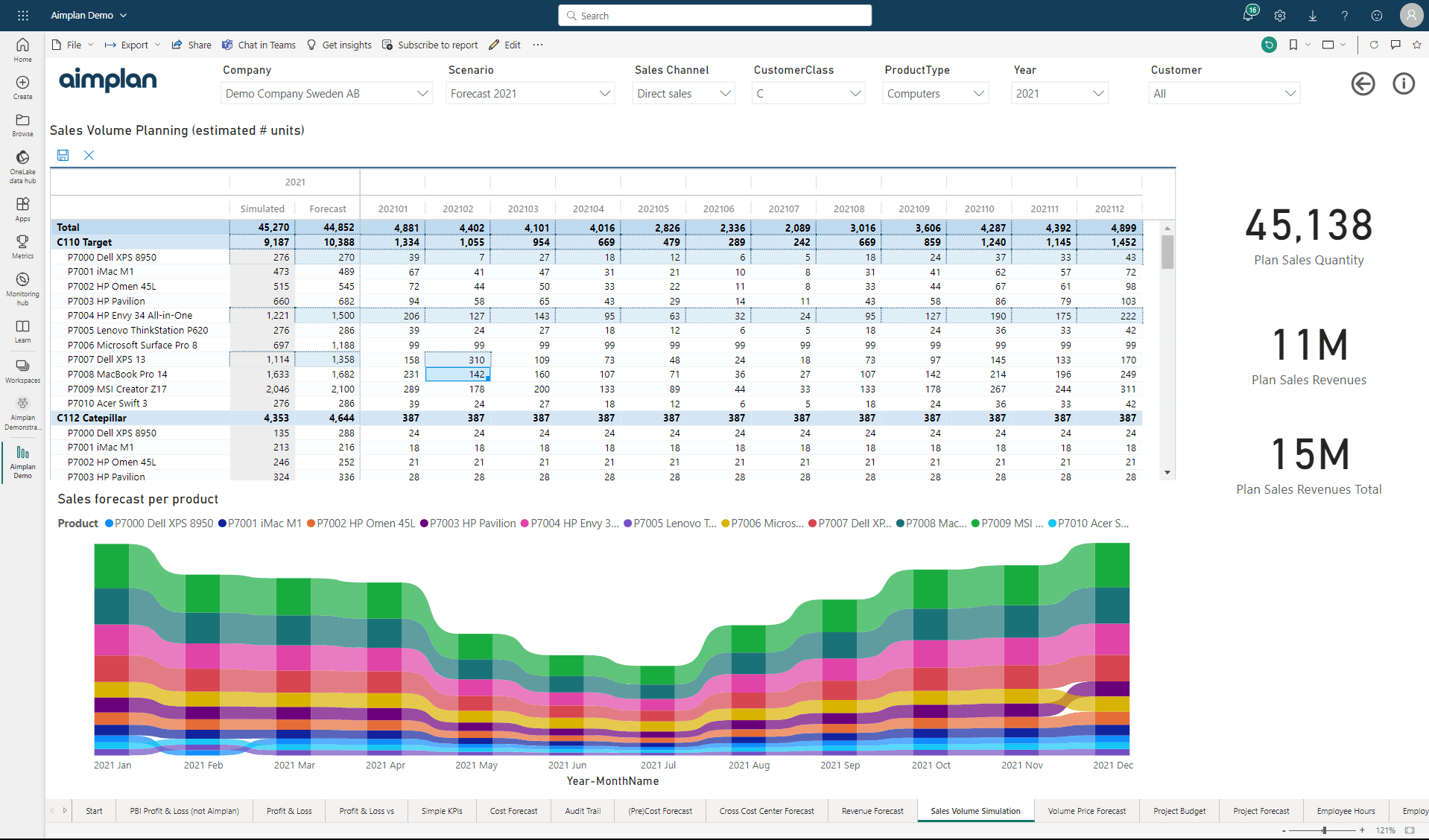1429x840 pixels.
Task: Open the app launcher waffle icon
Action: pyautogui.click(x=23, y=15)
